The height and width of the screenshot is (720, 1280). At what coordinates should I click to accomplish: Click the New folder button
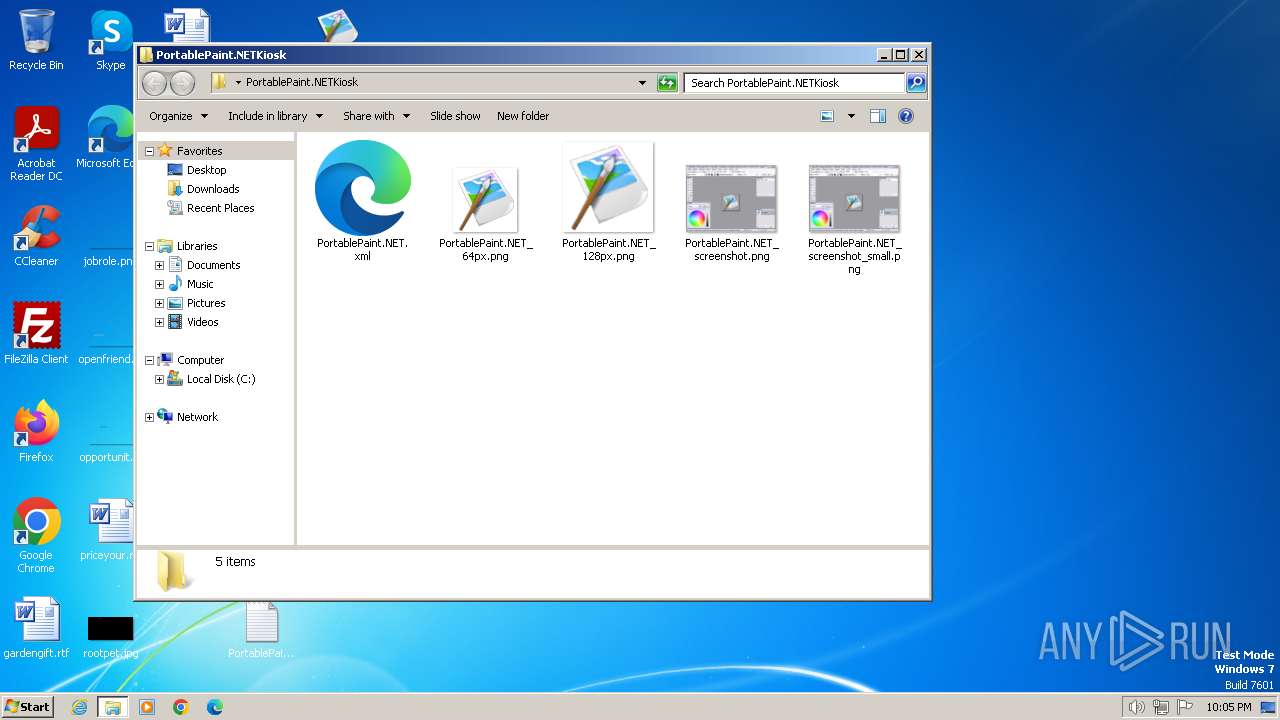coord(523,116)
